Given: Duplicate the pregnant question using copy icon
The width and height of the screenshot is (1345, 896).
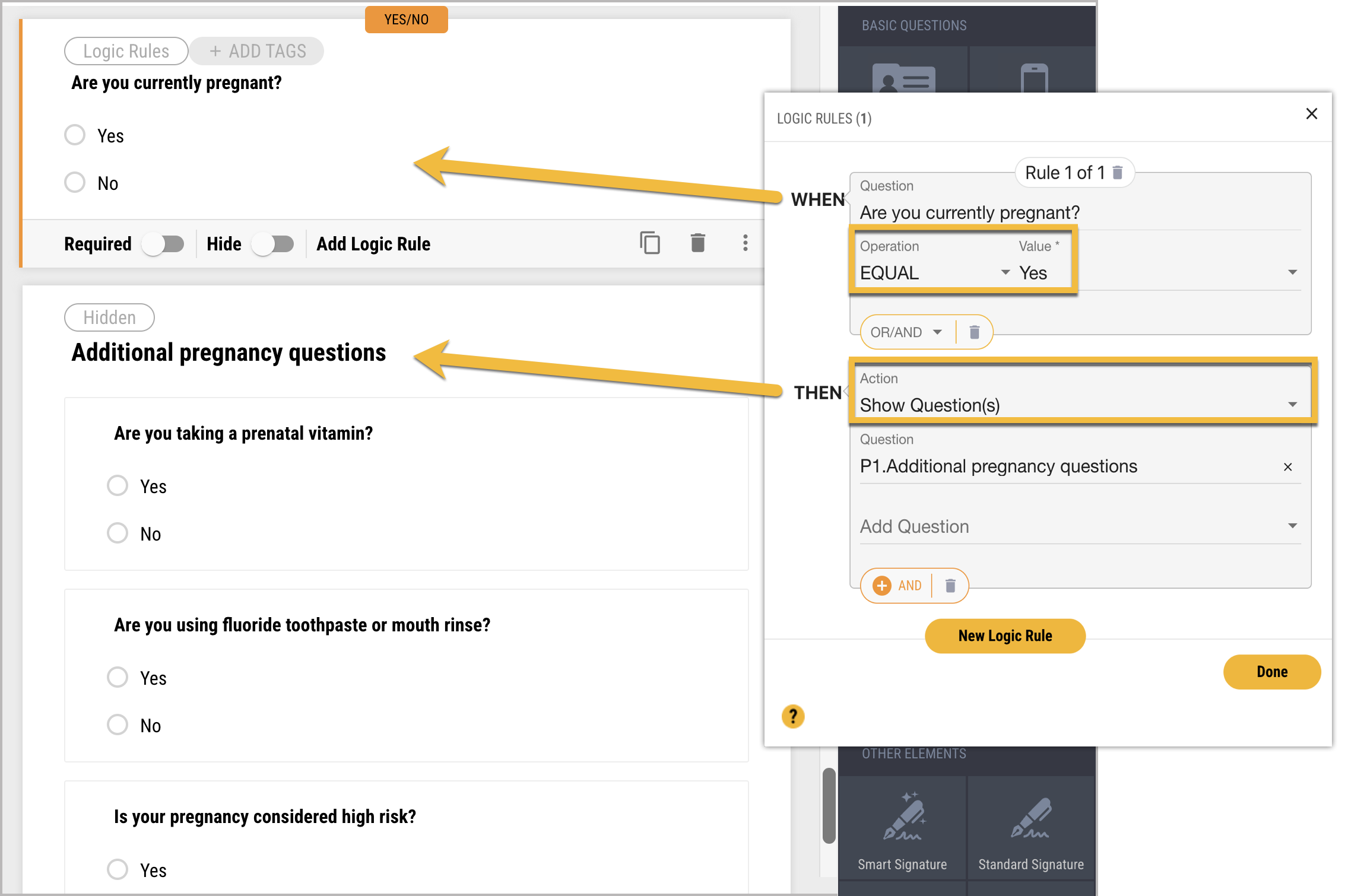Looking at the screenshot, I should (650, 243).
